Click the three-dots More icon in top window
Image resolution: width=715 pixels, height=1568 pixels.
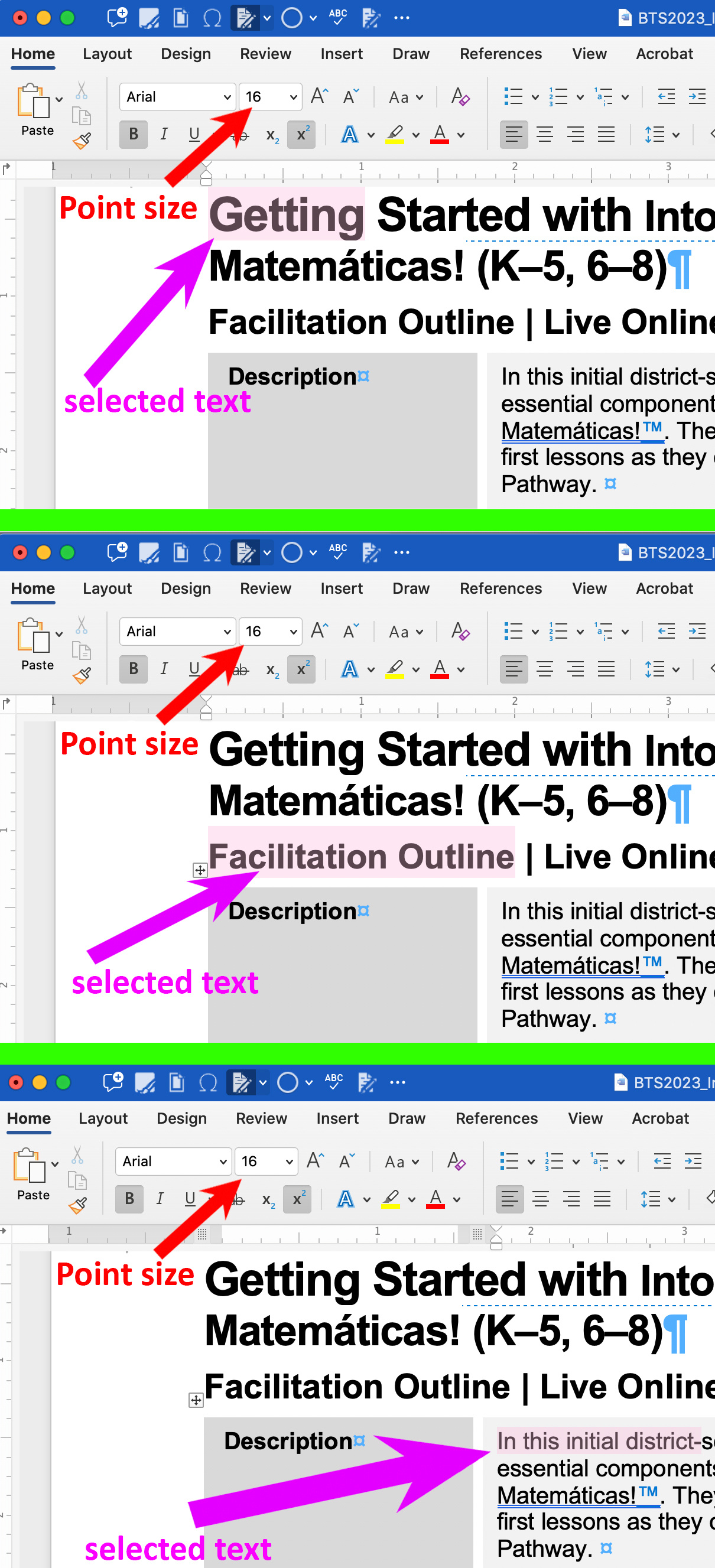click(401, 18)
